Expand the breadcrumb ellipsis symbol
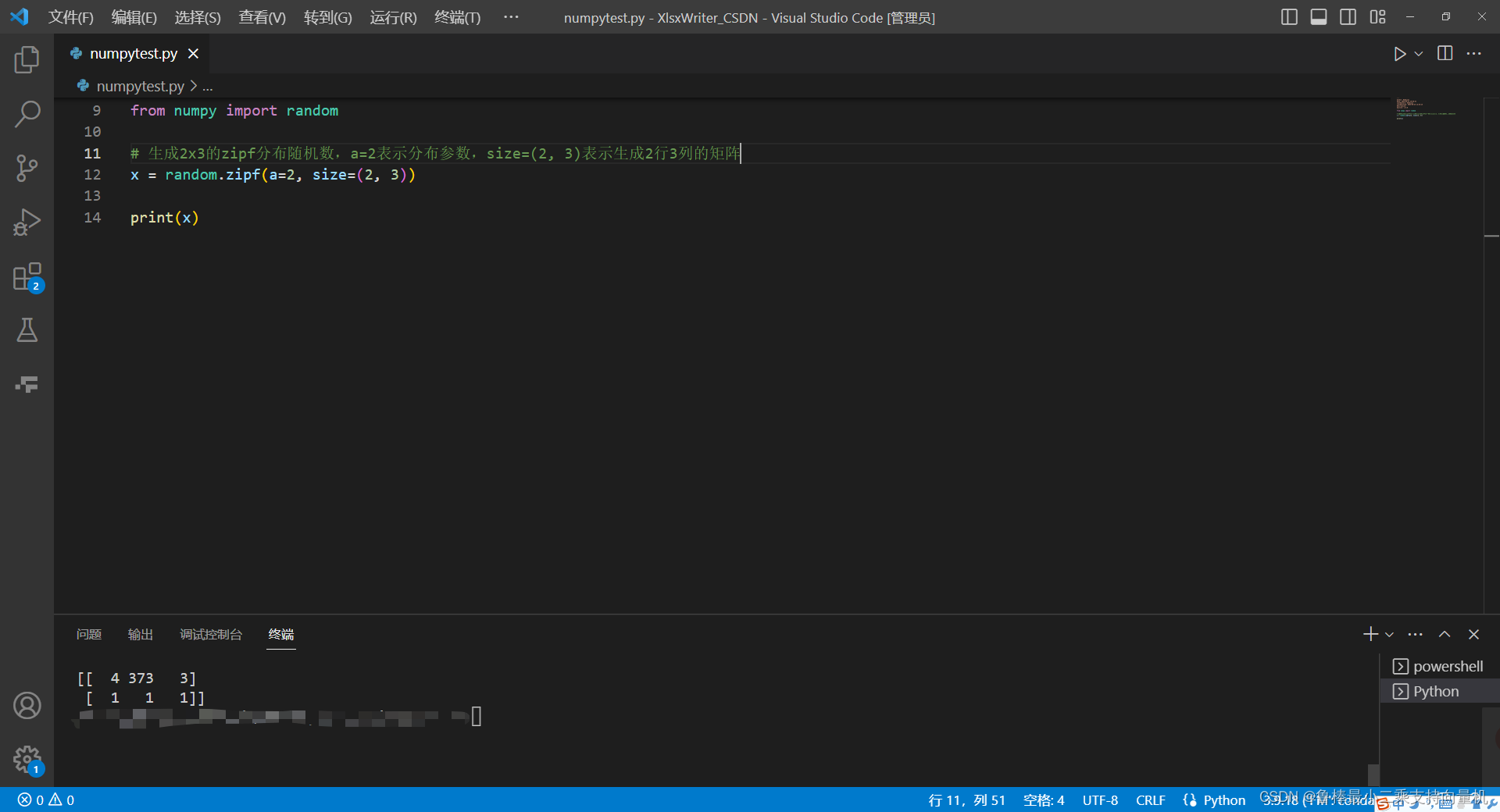This screenshot has width=1500, height=812. pos(208,87)
